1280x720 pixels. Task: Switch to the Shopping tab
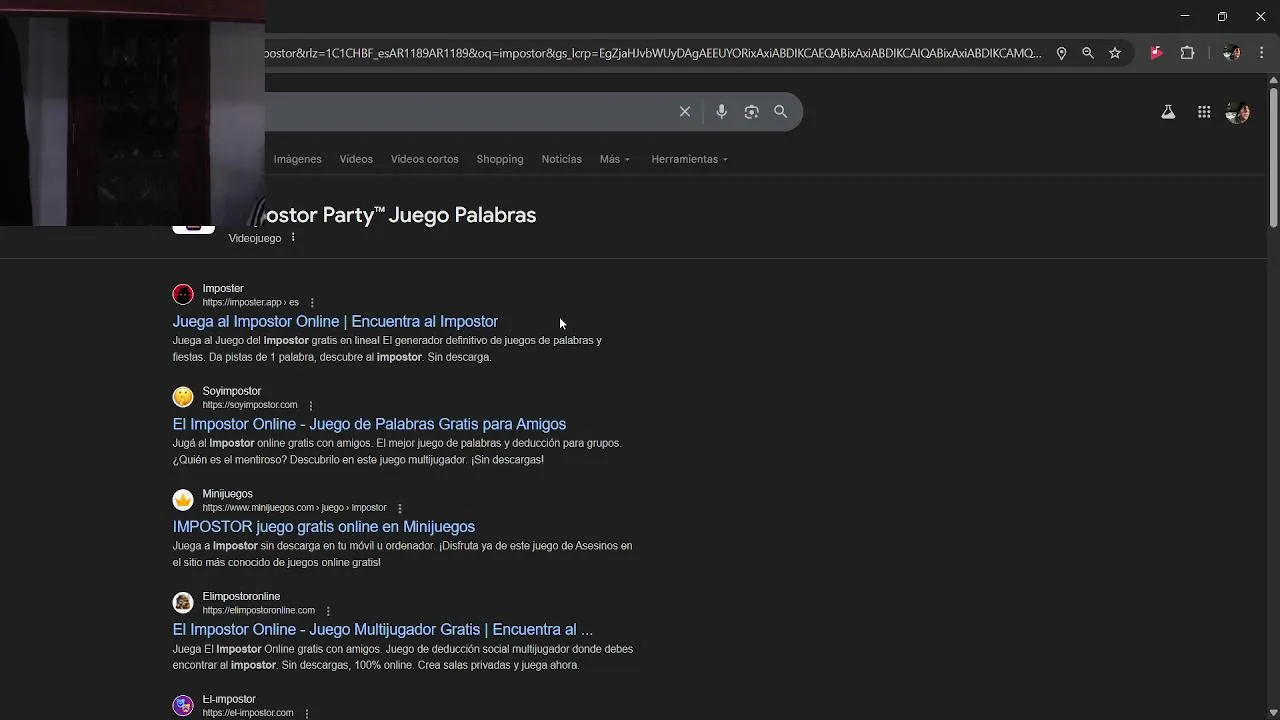point(500,159)
